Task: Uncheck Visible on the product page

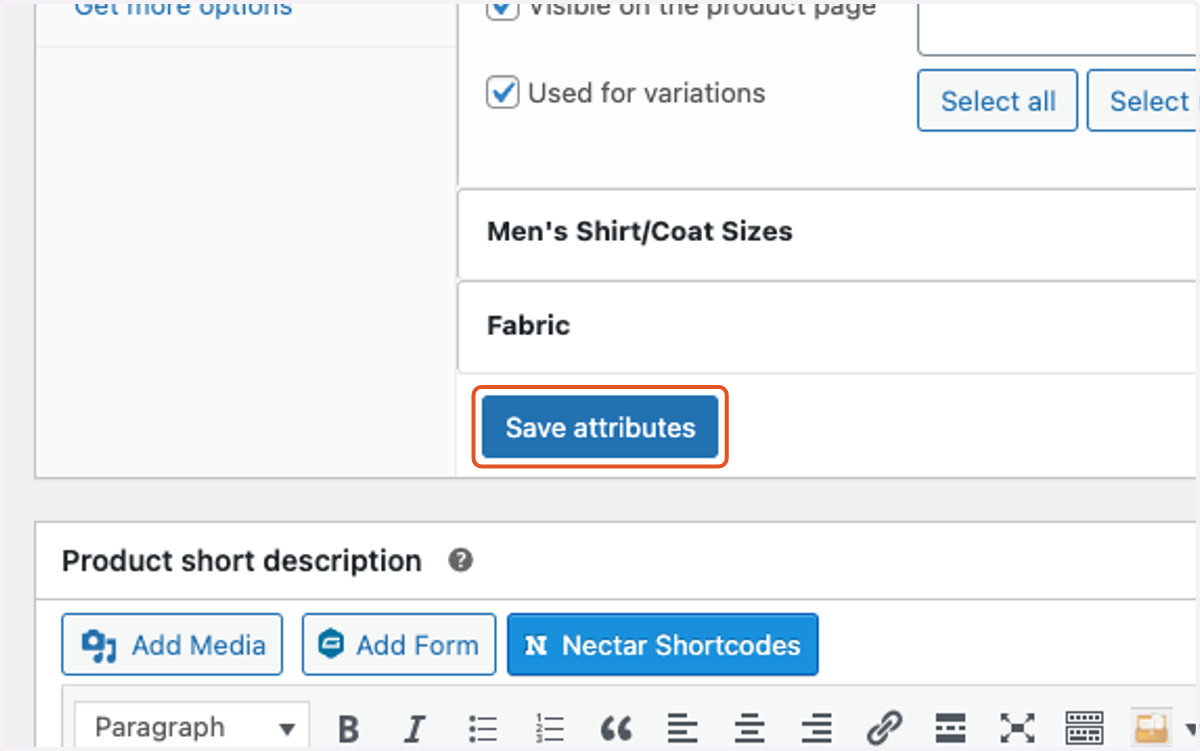Action: 502,9
